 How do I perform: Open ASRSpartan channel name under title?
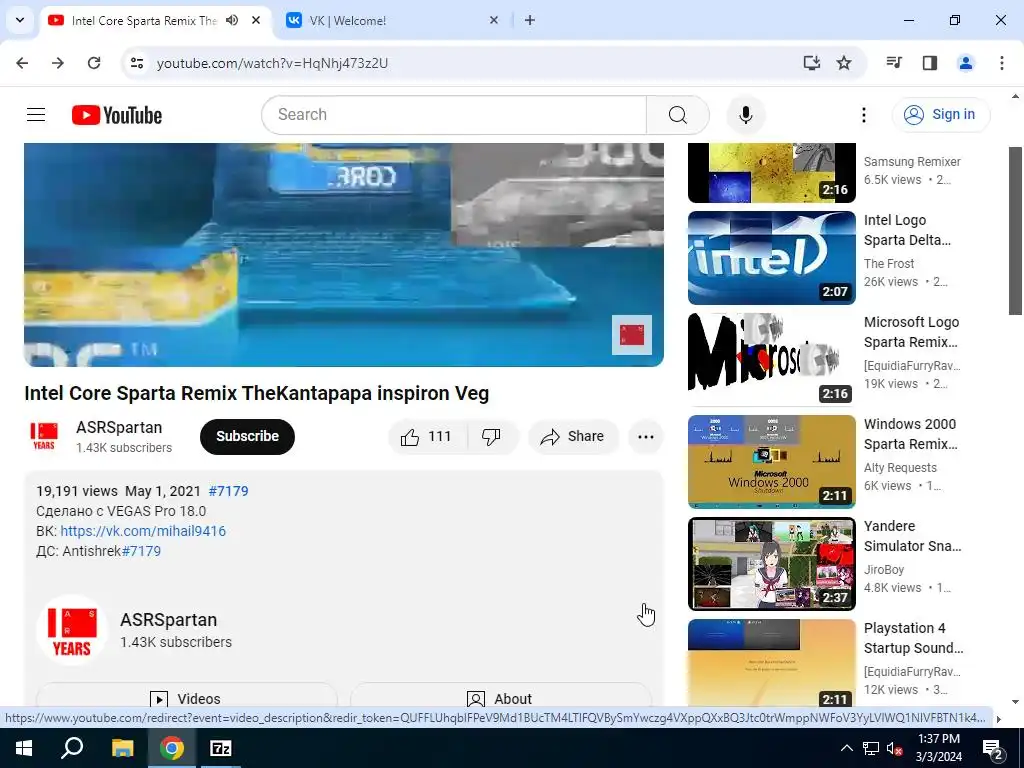point(119,428)
